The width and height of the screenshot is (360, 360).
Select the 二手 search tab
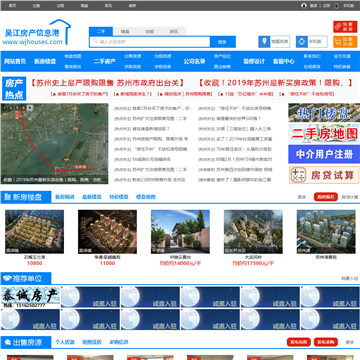(101, 31)
